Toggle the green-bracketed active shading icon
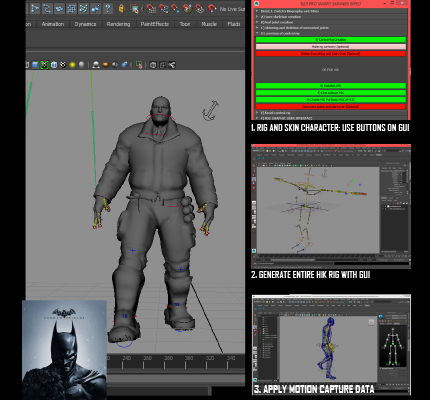The width and height of the screenshot is (430, 400). tap(44, 65)
